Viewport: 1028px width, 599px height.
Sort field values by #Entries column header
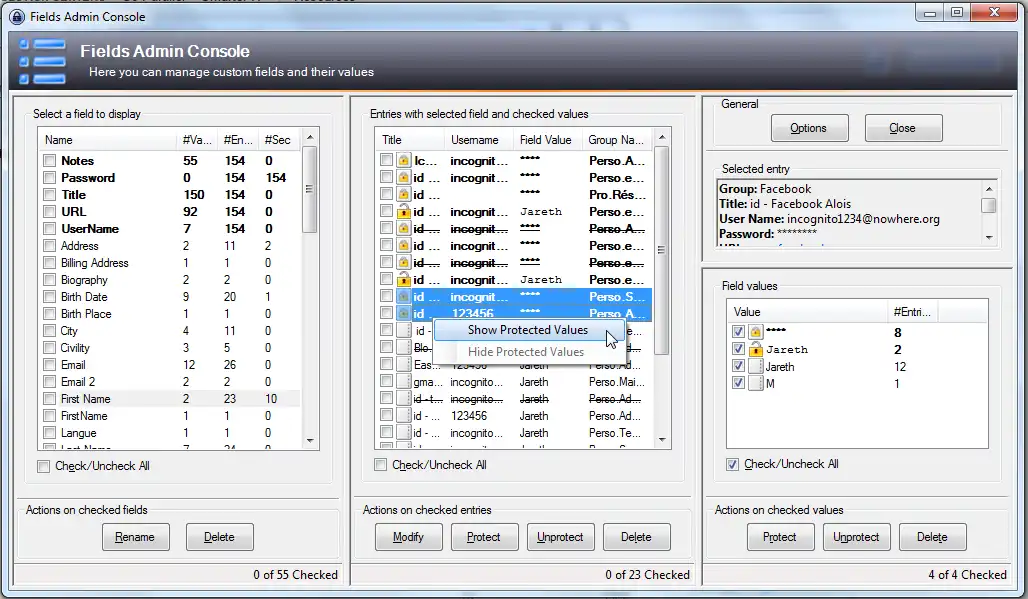(x=913, y=312)
